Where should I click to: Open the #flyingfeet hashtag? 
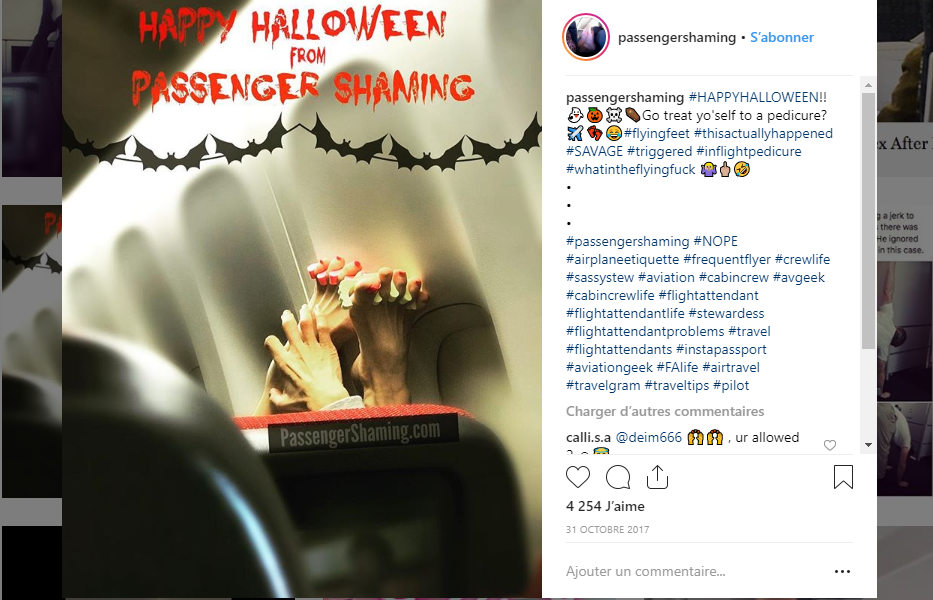point(656,133)
